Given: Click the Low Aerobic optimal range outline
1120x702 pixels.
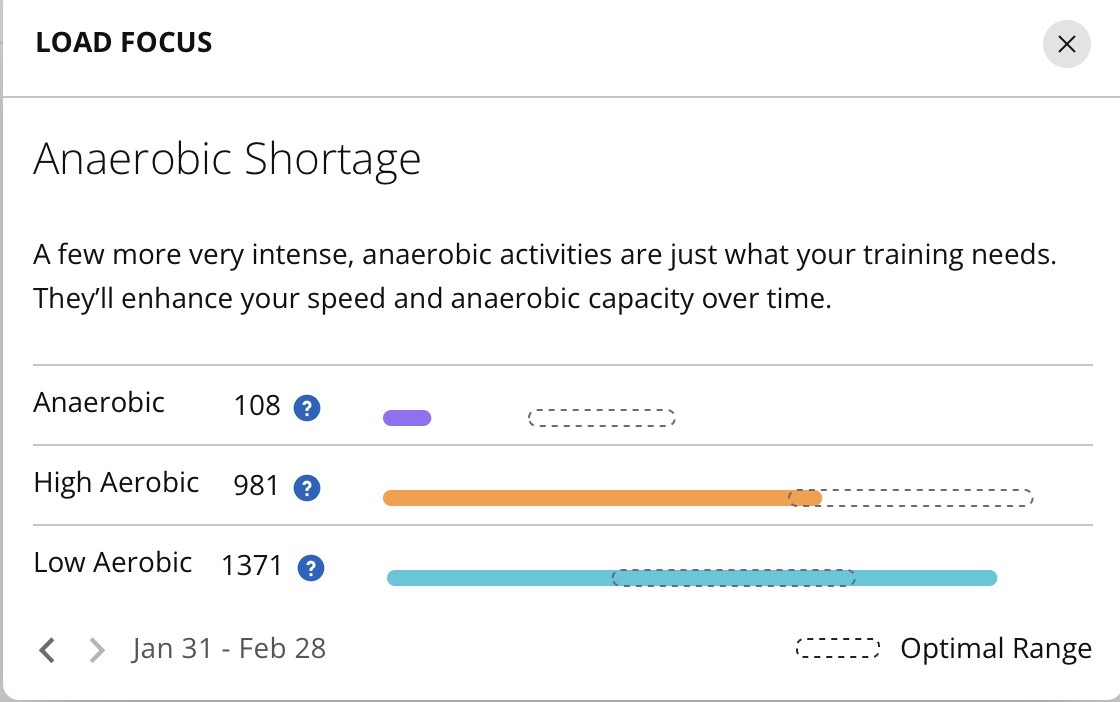Looking at the screenshot, I should click(x=733, y=577).
